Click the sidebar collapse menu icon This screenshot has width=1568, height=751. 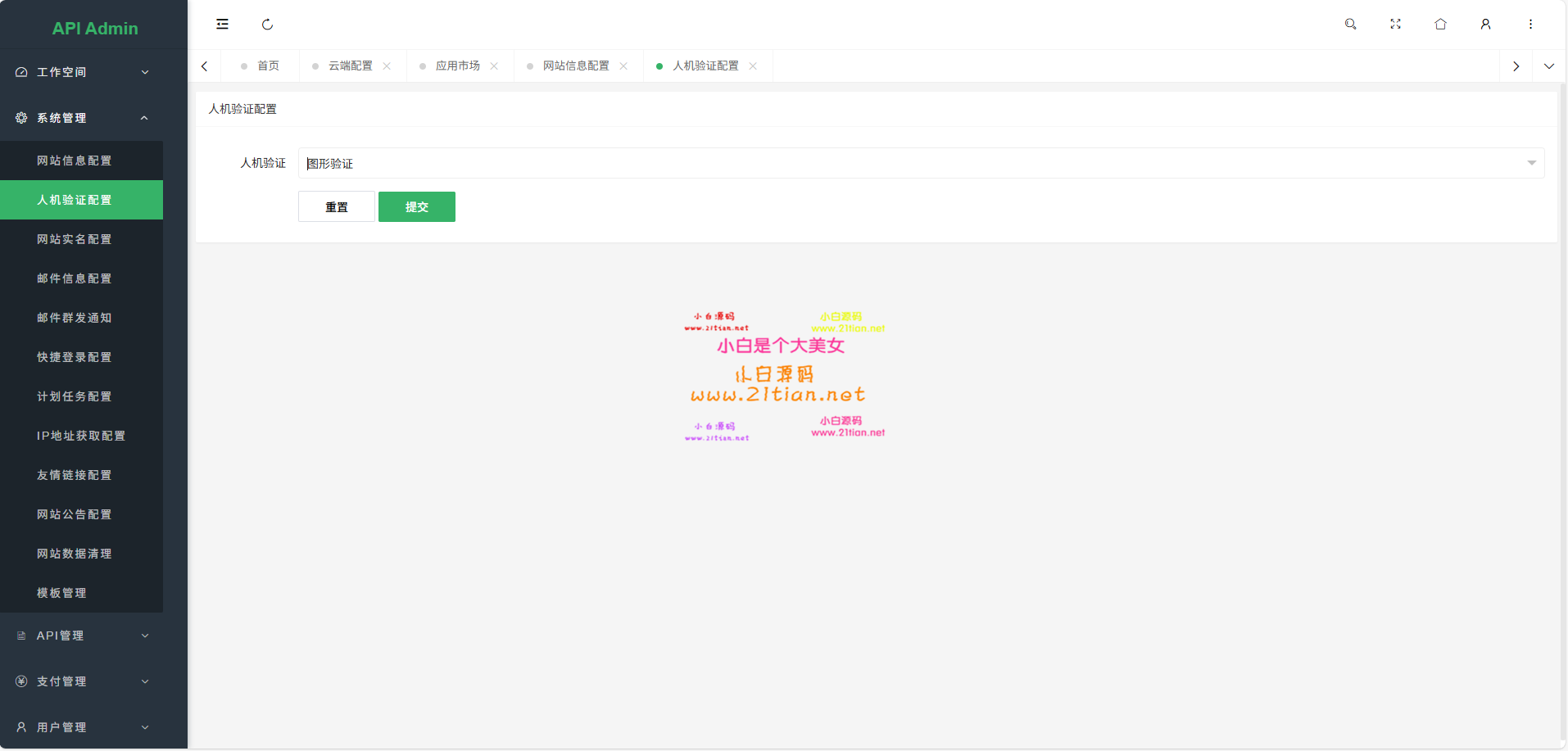point(222,25)
